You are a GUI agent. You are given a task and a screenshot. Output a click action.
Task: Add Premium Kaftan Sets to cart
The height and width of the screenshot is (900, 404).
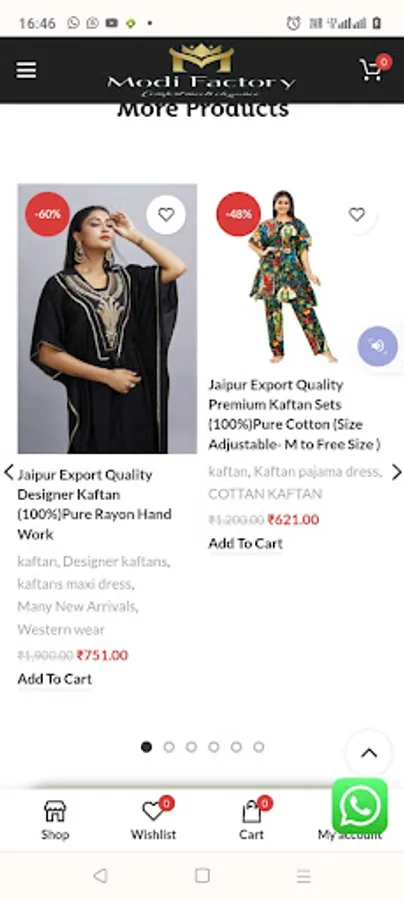(x=246, y=544)
